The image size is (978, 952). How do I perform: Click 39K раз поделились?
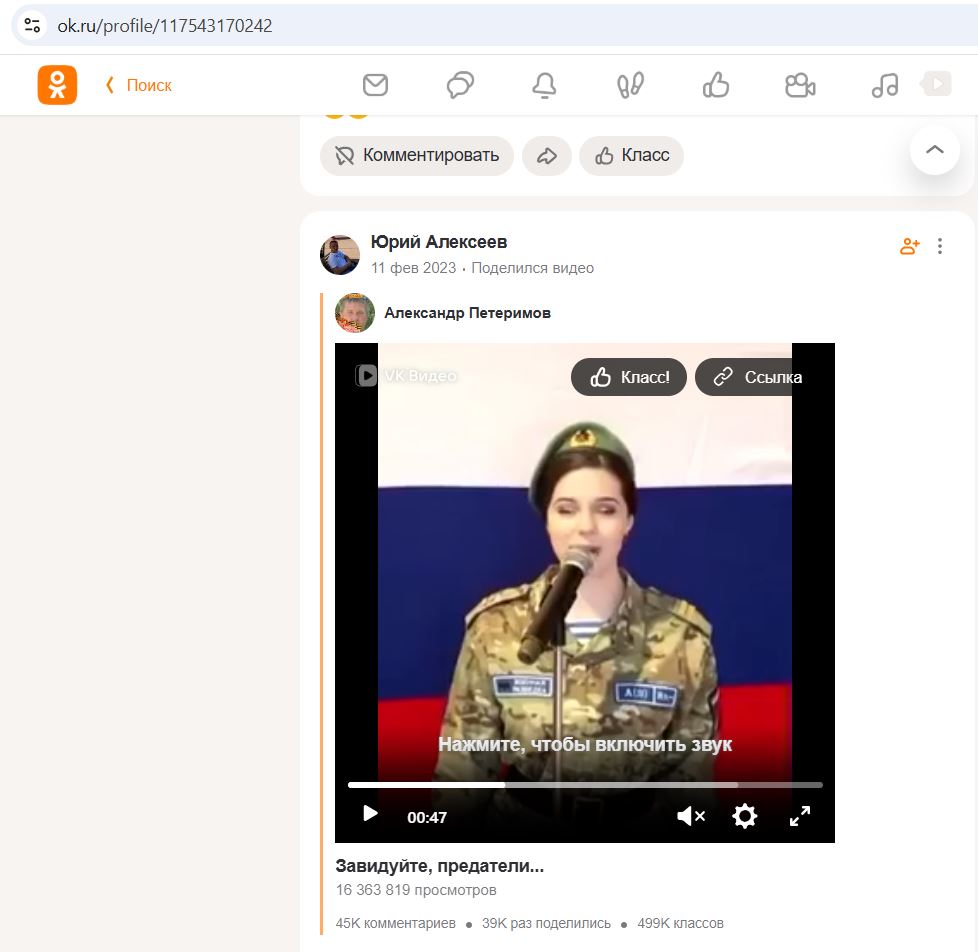[546, 923]
